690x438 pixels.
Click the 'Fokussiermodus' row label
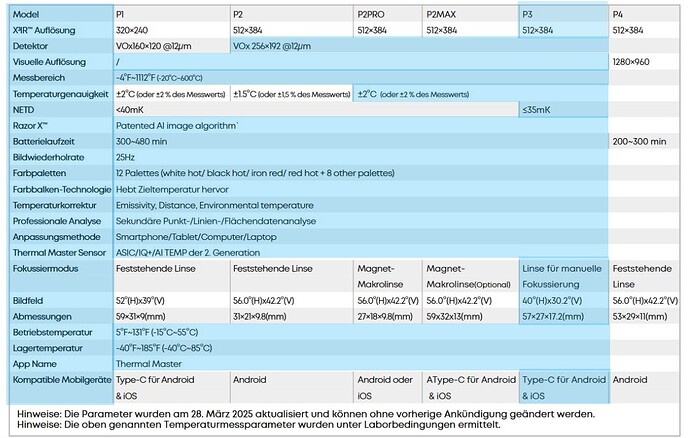[45, 269]
